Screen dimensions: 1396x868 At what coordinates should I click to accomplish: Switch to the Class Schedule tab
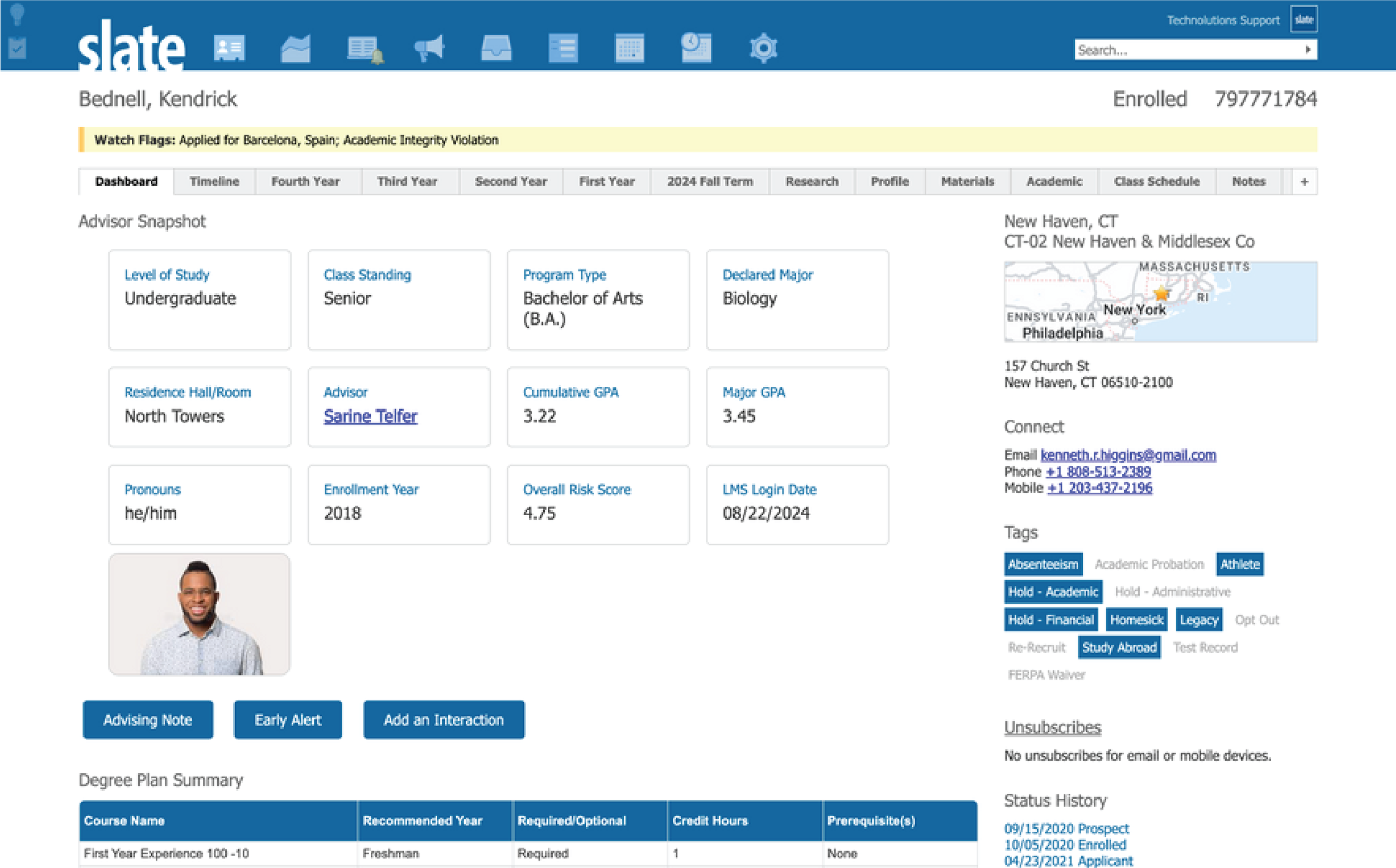pyautogui.click(x=1156, y=181)
